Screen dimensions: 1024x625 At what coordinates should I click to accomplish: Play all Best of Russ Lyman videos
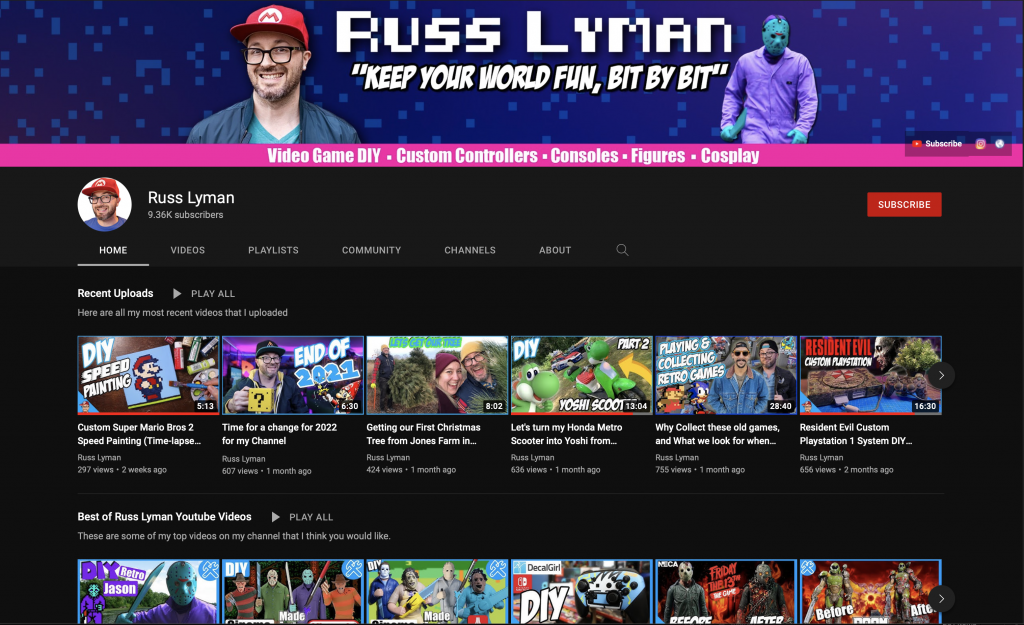(x=303, y=517)
